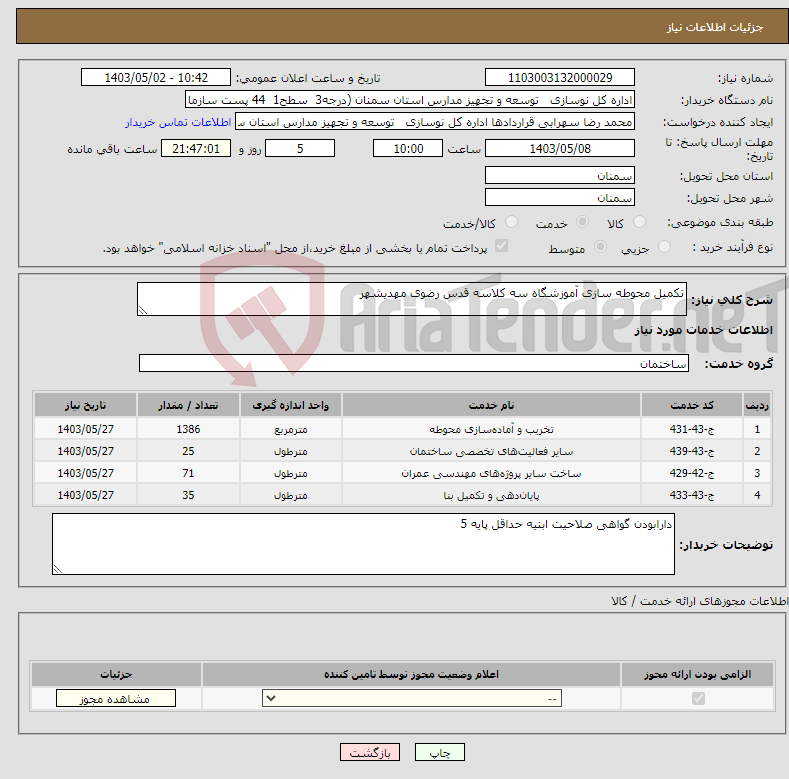Click quantity cell 71

pos(188,474)
